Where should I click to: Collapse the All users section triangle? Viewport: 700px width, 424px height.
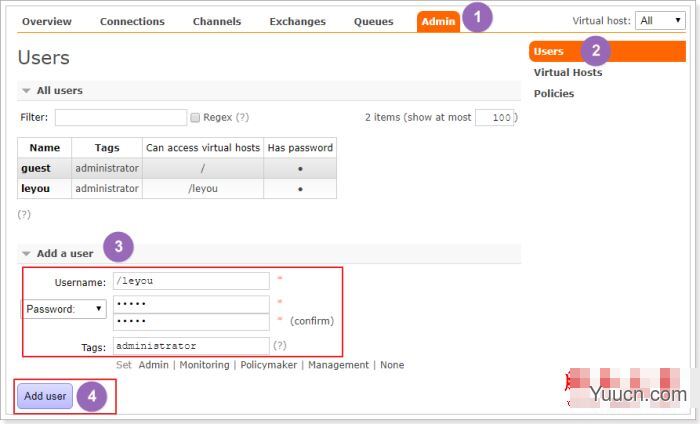pyautogui.click(x=26, y=91)
